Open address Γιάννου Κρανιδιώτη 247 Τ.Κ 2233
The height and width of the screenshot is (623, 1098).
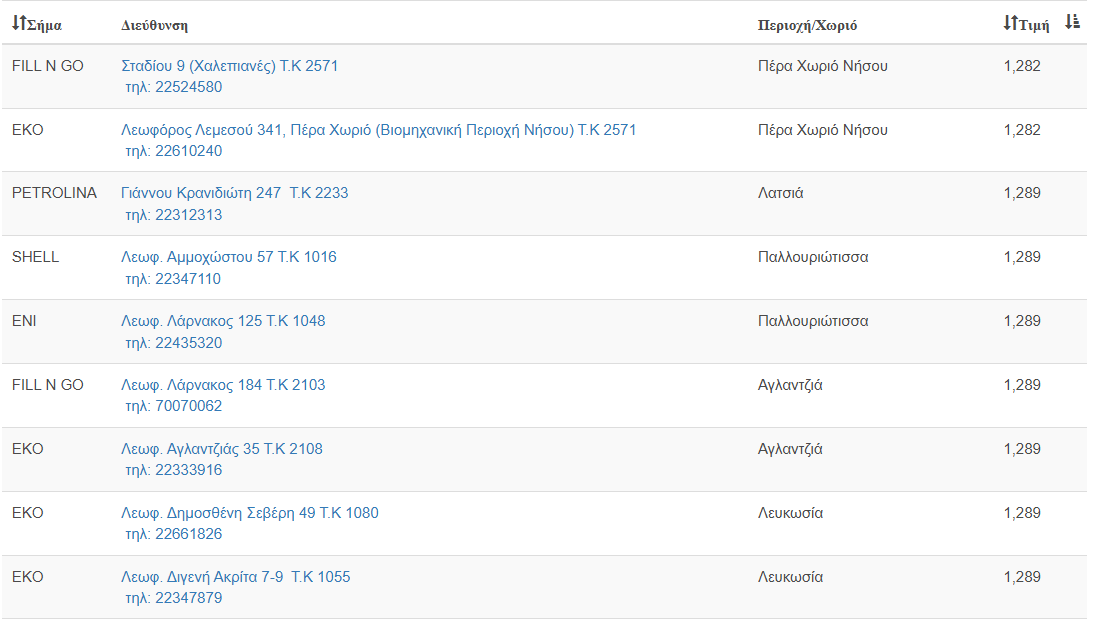tap(235, 193)
